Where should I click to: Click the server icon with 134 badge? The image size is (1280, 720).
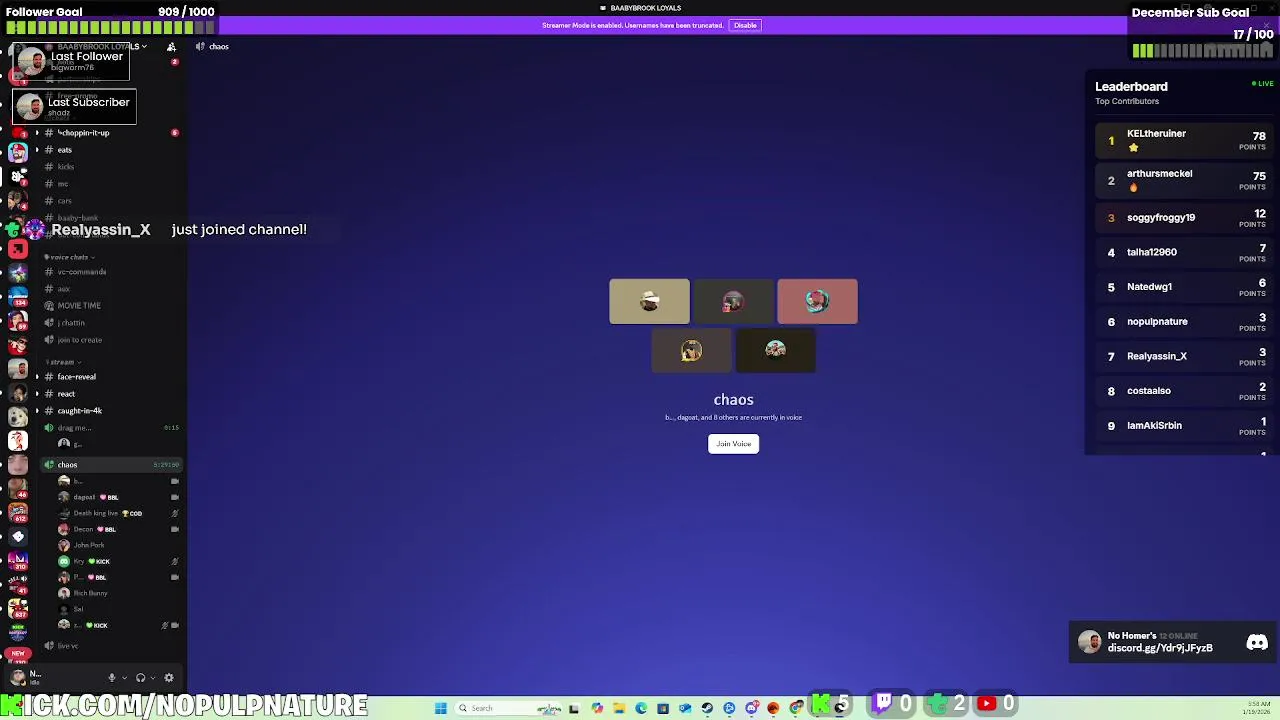click(18, 297)
